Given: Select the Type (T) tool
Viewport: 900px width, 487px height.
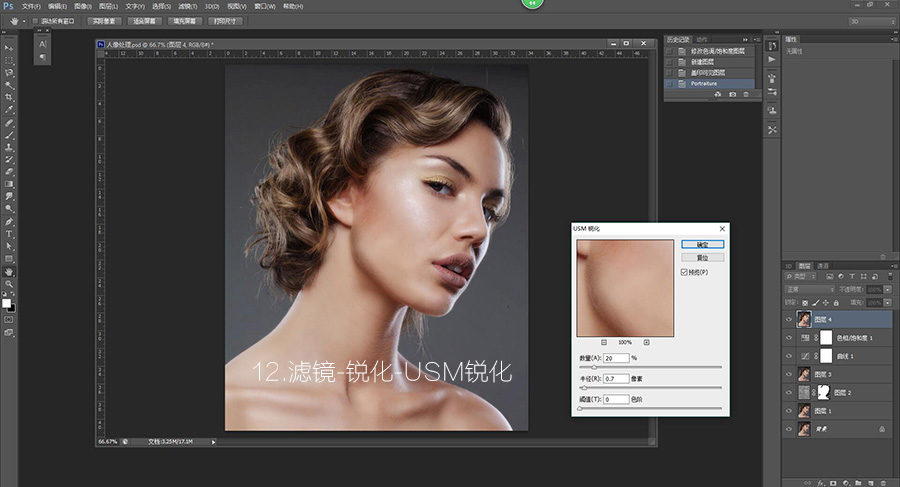Looking at the screenshot, I should pos(9,233).
